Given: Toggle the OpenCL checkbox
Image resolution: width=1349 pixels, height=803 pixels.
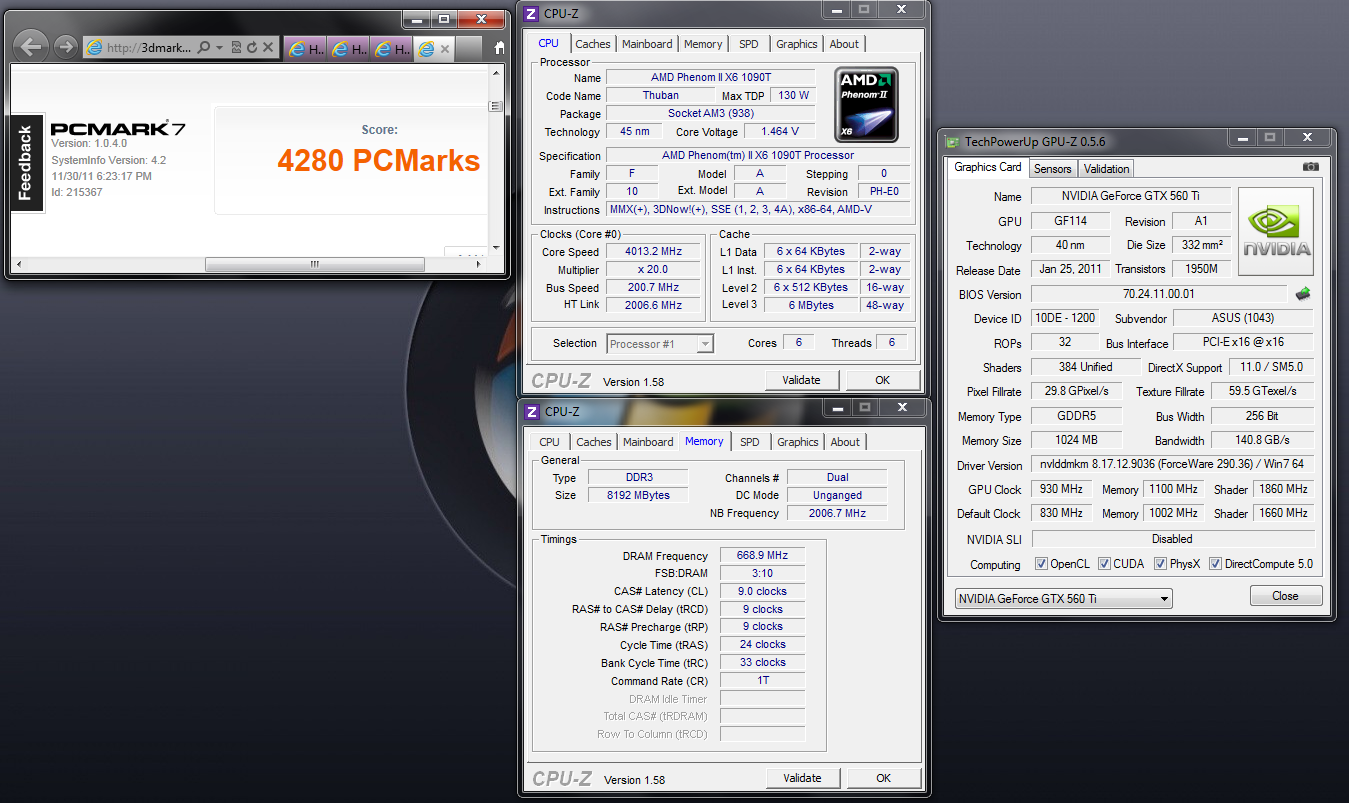Looking at the screenshot, I should [1040, 564].
